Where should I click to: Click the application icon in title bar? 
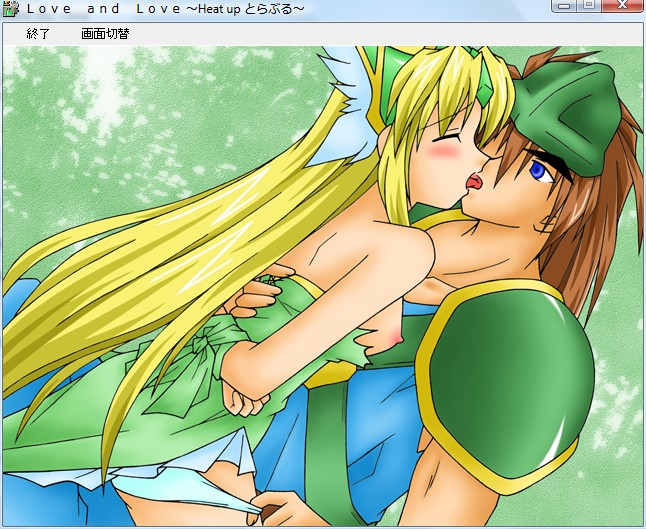click(x=11, y=9)
